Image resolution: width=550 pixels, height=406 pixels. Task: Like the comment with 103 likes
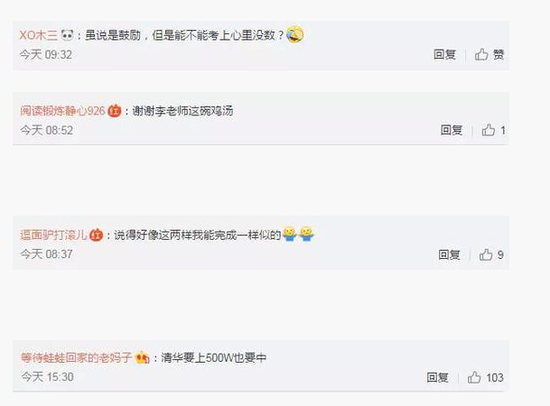pyautogui.click(x=485, y=378)
